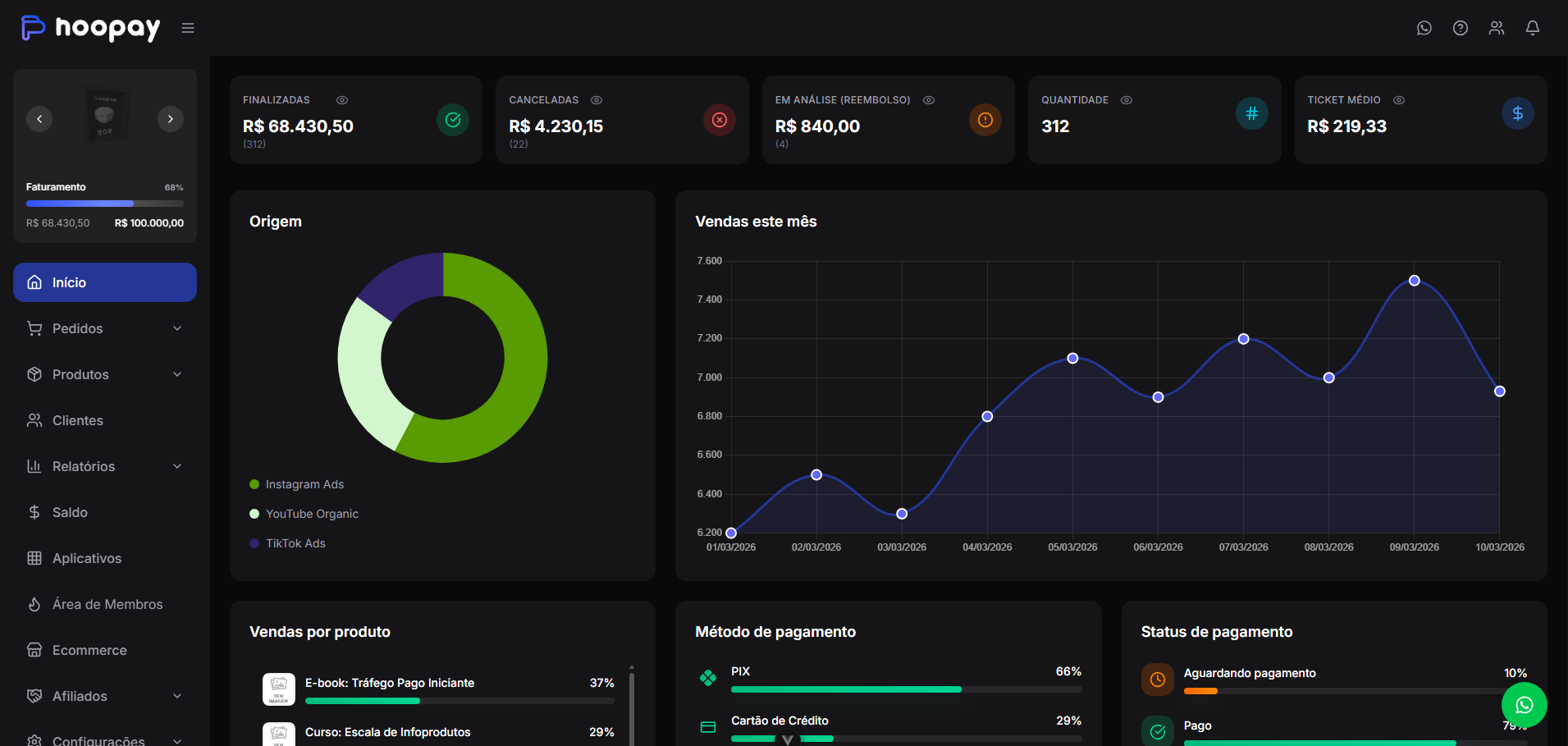The image size is (1568, 746).
Task: Click the Faturamento progress bar
Action: tap(105, 204)
